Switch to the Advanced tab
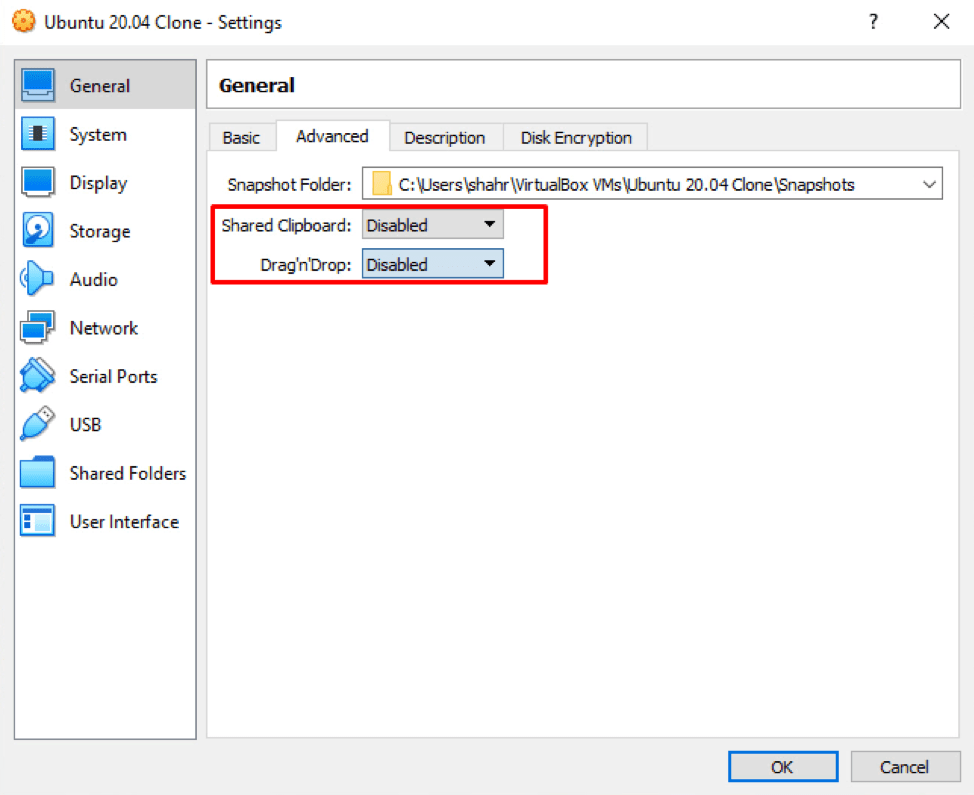This screenshot has height=795, width=974. pos(332,137)
